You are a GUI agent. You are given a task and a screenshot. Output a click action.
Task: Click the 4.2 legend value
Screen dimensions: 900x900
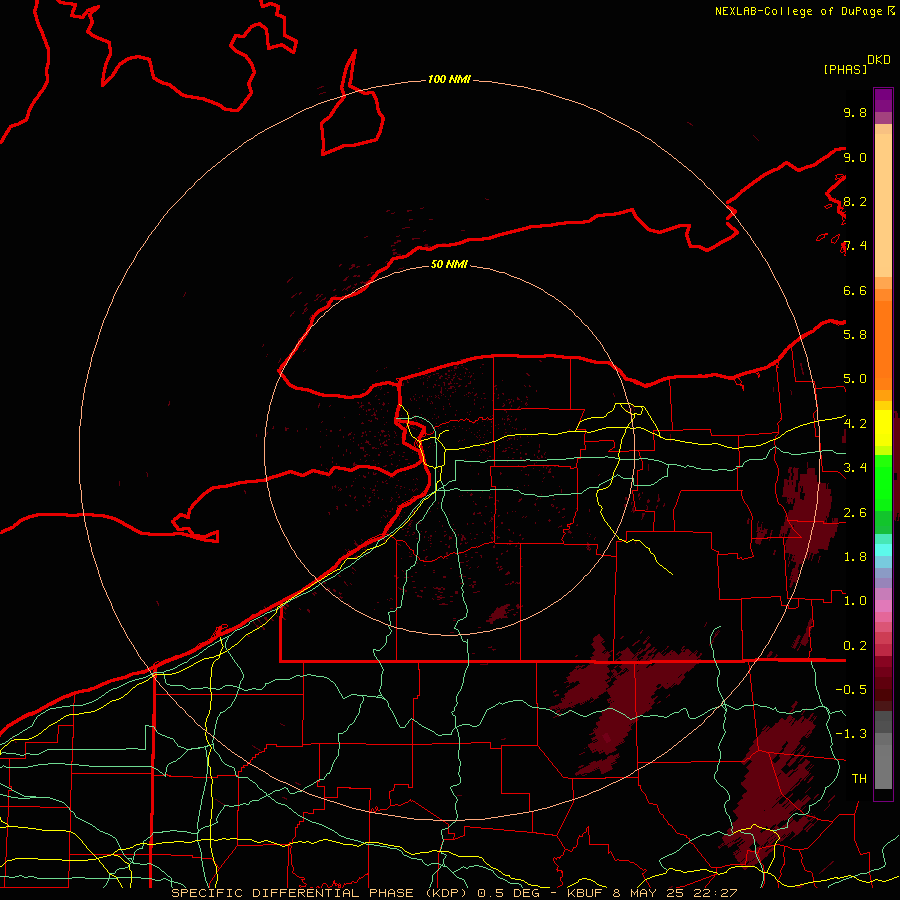point(855,423)
